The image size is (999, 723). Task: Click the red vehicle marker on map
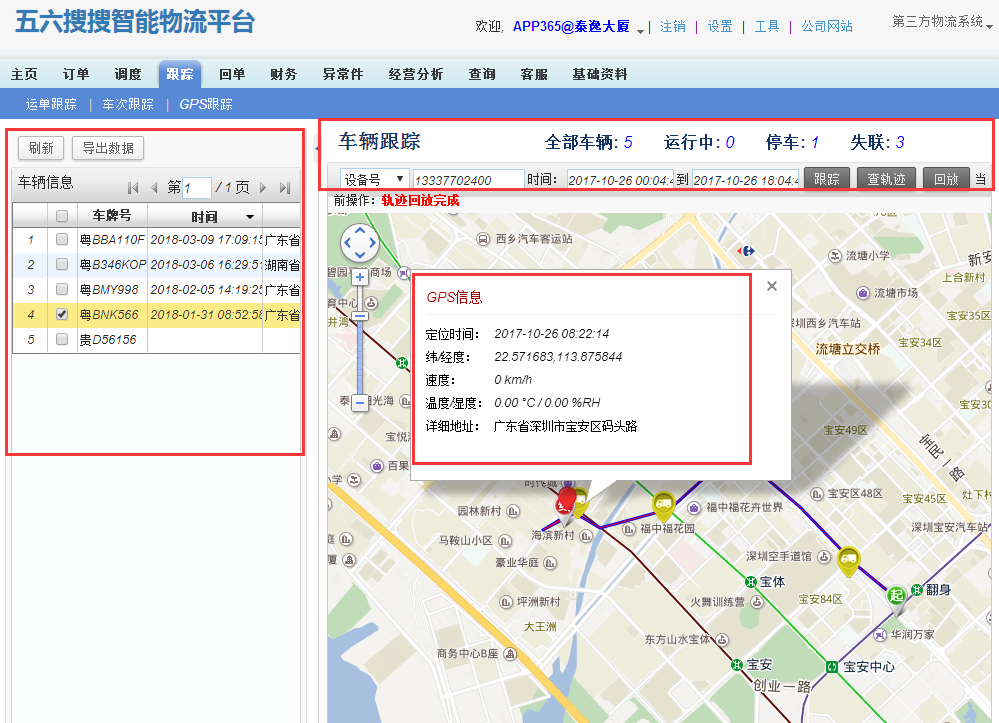pyautogui.click(x=565, y=503)
